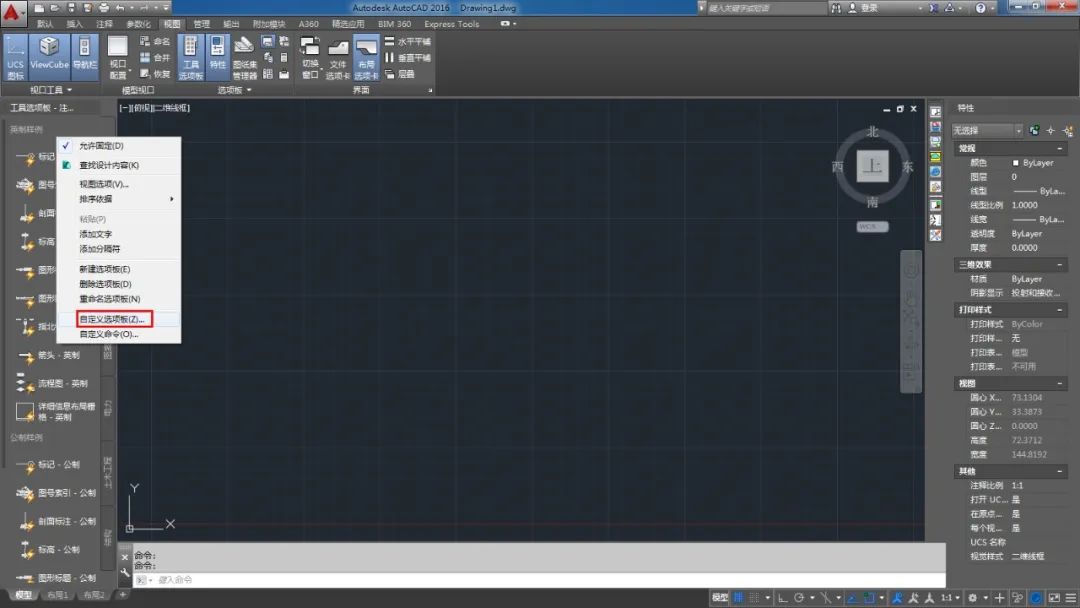Click the 导航栏 navigation bar icon
Screen dimensions: 1080x608
point(85,56)
